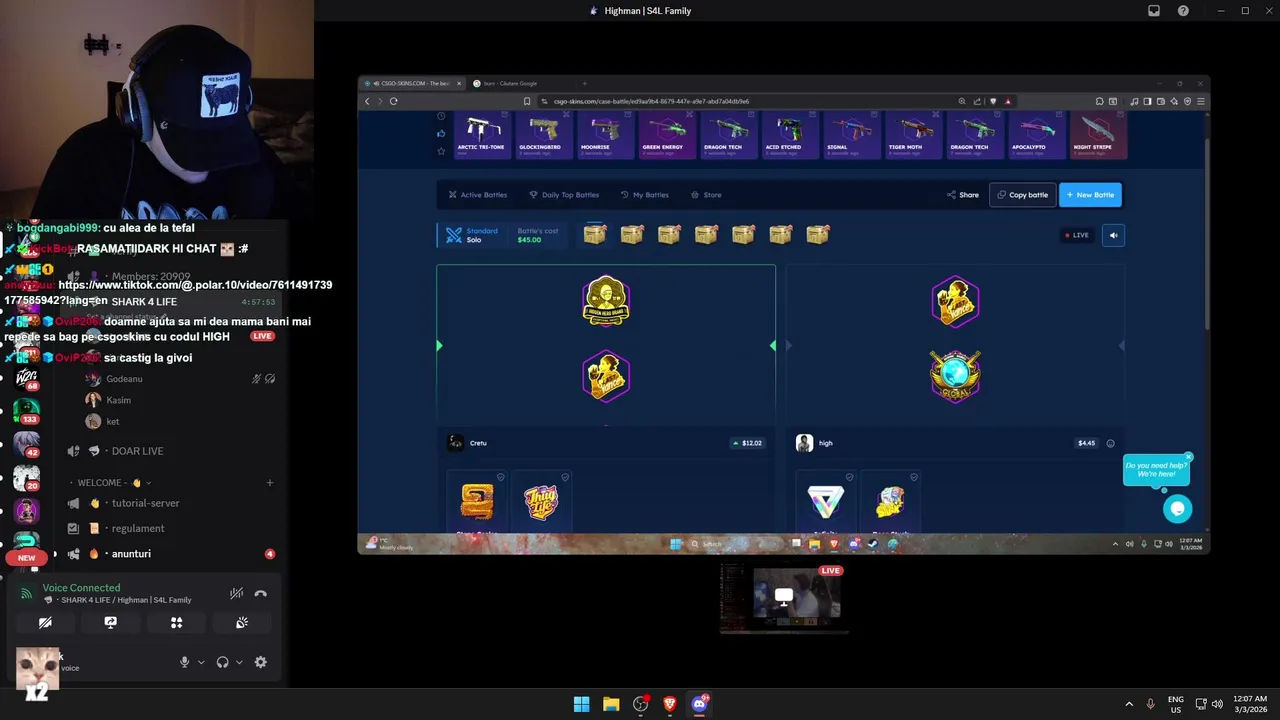Click the star icon beside the drops feed
The width and height of the screenshot is (1280, 720).
click(x=441, y=151)
